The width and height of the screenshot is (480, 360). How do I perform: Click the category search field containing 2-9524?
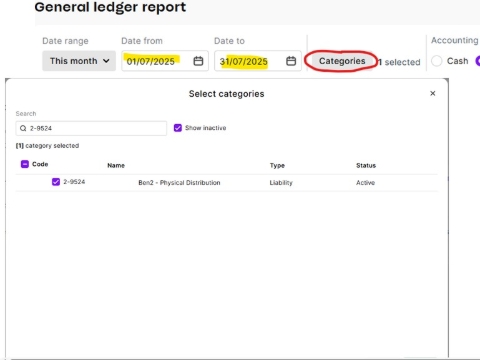tap(91, 128)
